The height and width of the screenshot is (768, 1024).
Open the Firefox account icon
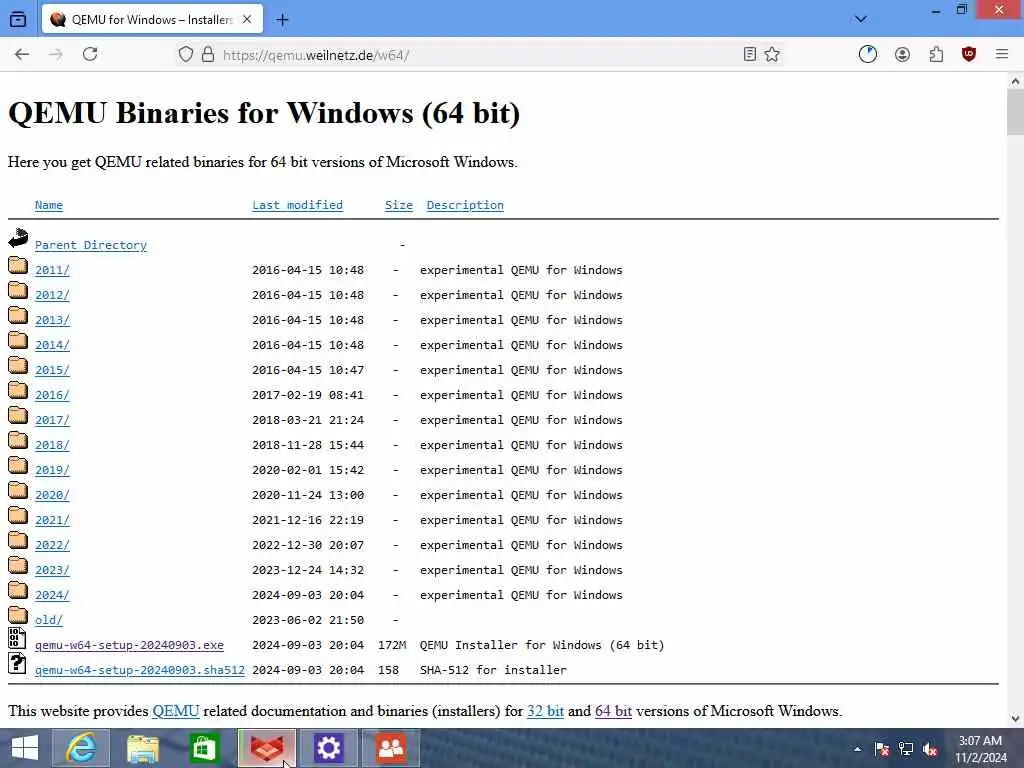pos(903,54)
